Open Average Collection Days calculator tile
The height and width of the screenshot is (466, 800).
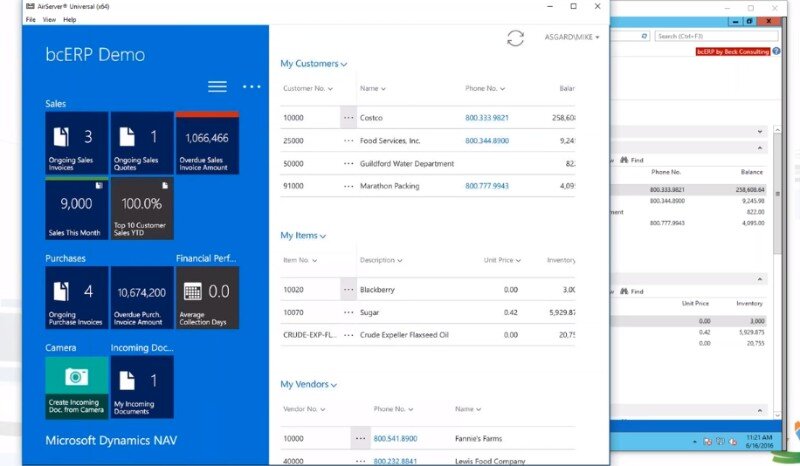[x=207, y=298]
